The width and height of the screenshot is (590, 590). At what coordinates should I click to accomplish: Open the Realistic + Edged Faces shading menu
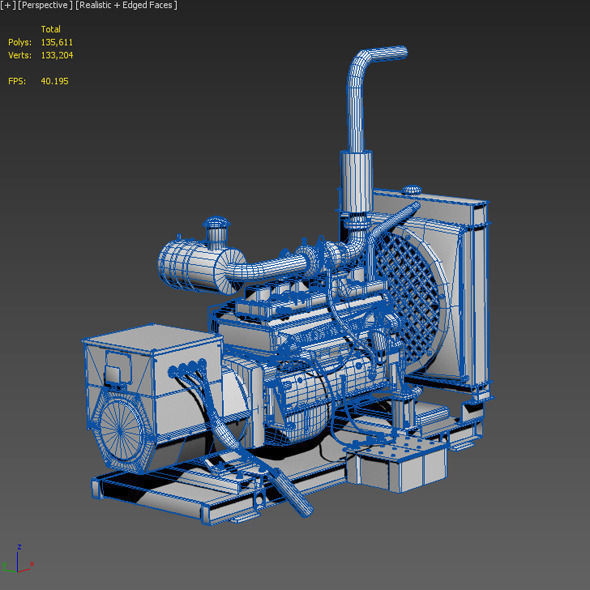point(126,6)
